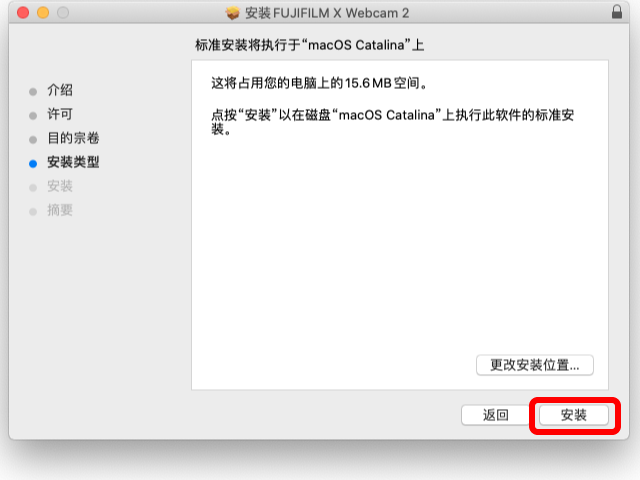Click the dimmed 安装 step in sidebar
Screen dimensions: 640x480
tap(60, 186)
